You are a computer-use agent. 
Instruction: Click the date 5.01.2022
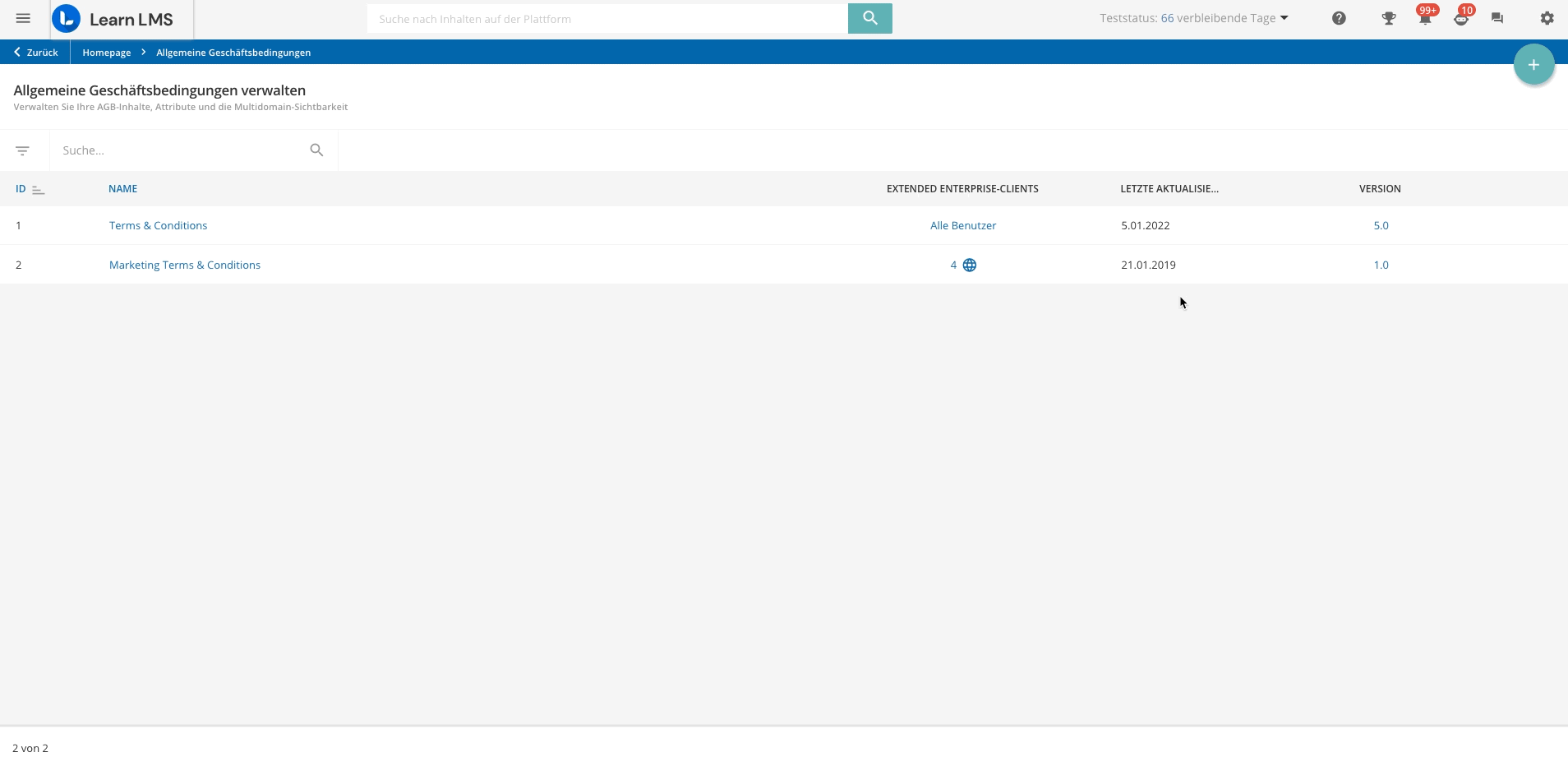pyautogui.click(x=1145, y=225)
